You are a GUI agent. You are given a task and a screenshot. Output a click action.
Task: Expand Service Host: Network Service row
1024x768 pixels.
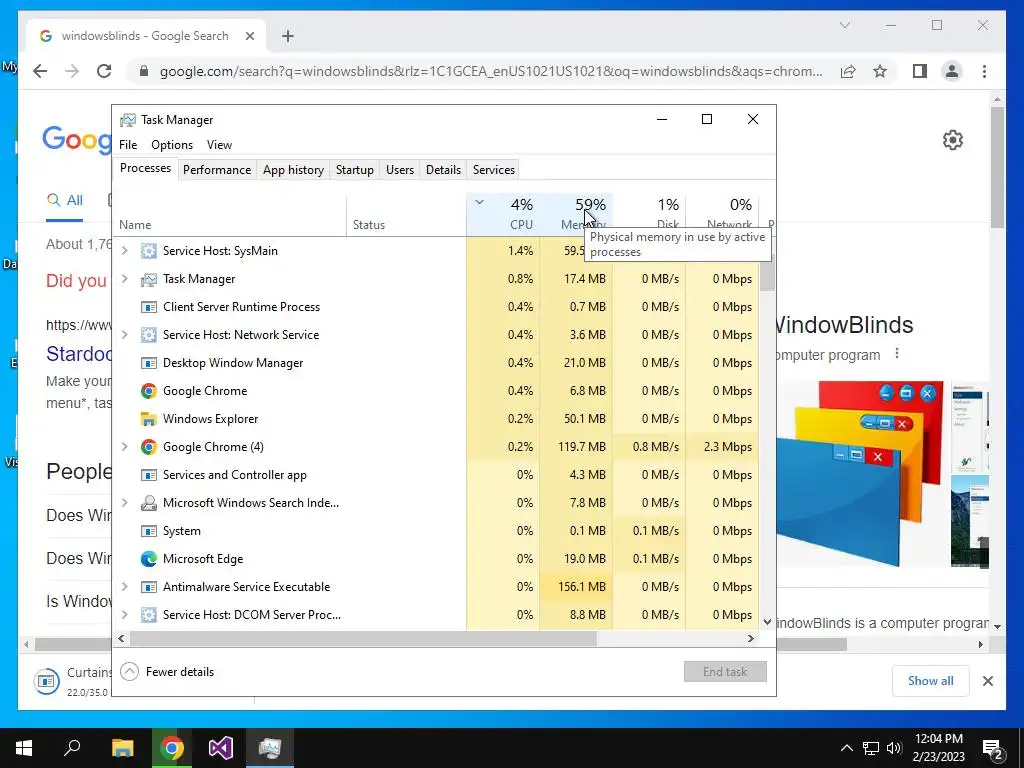125,335
